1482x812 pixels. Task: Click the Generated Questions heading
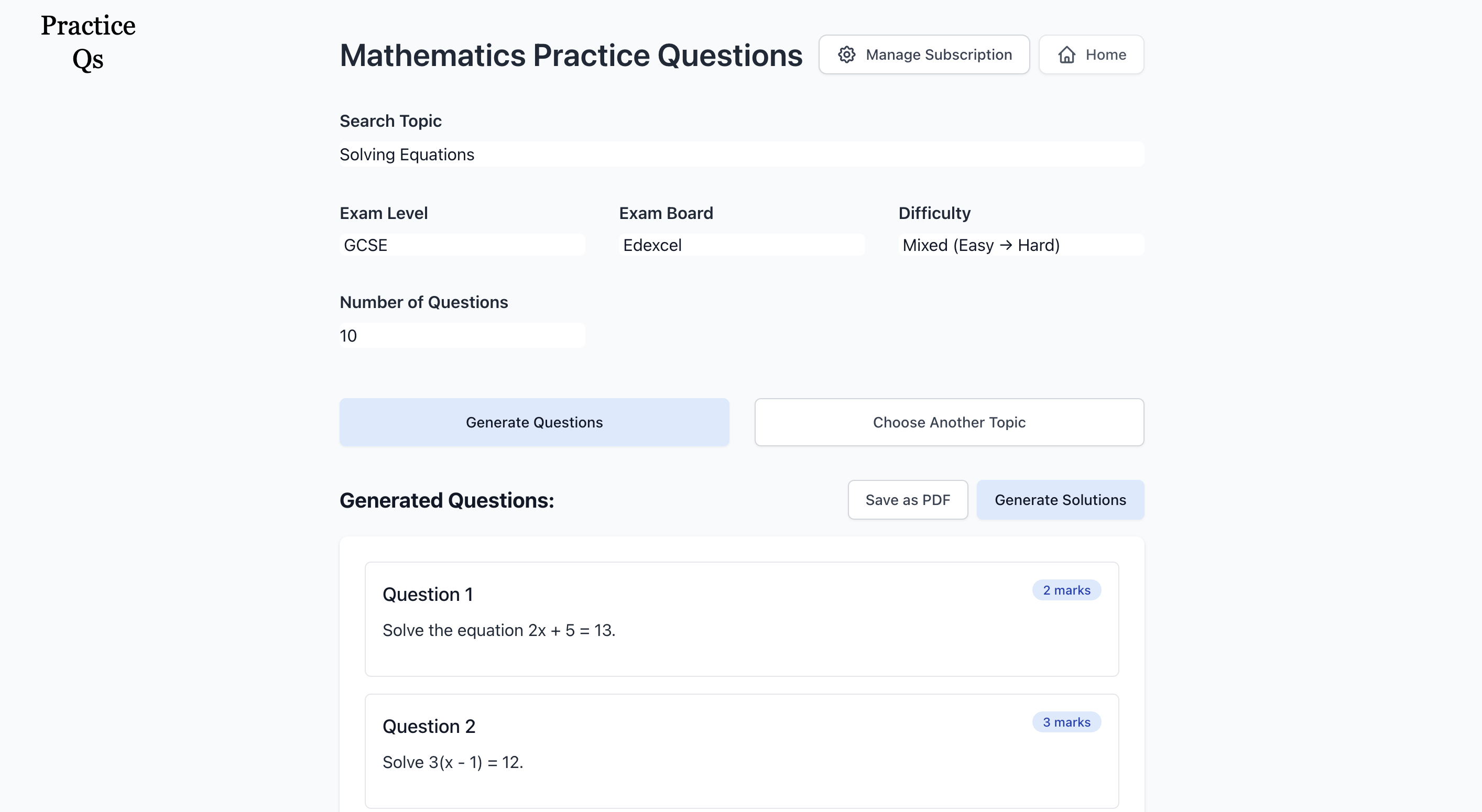click(446, 500)
